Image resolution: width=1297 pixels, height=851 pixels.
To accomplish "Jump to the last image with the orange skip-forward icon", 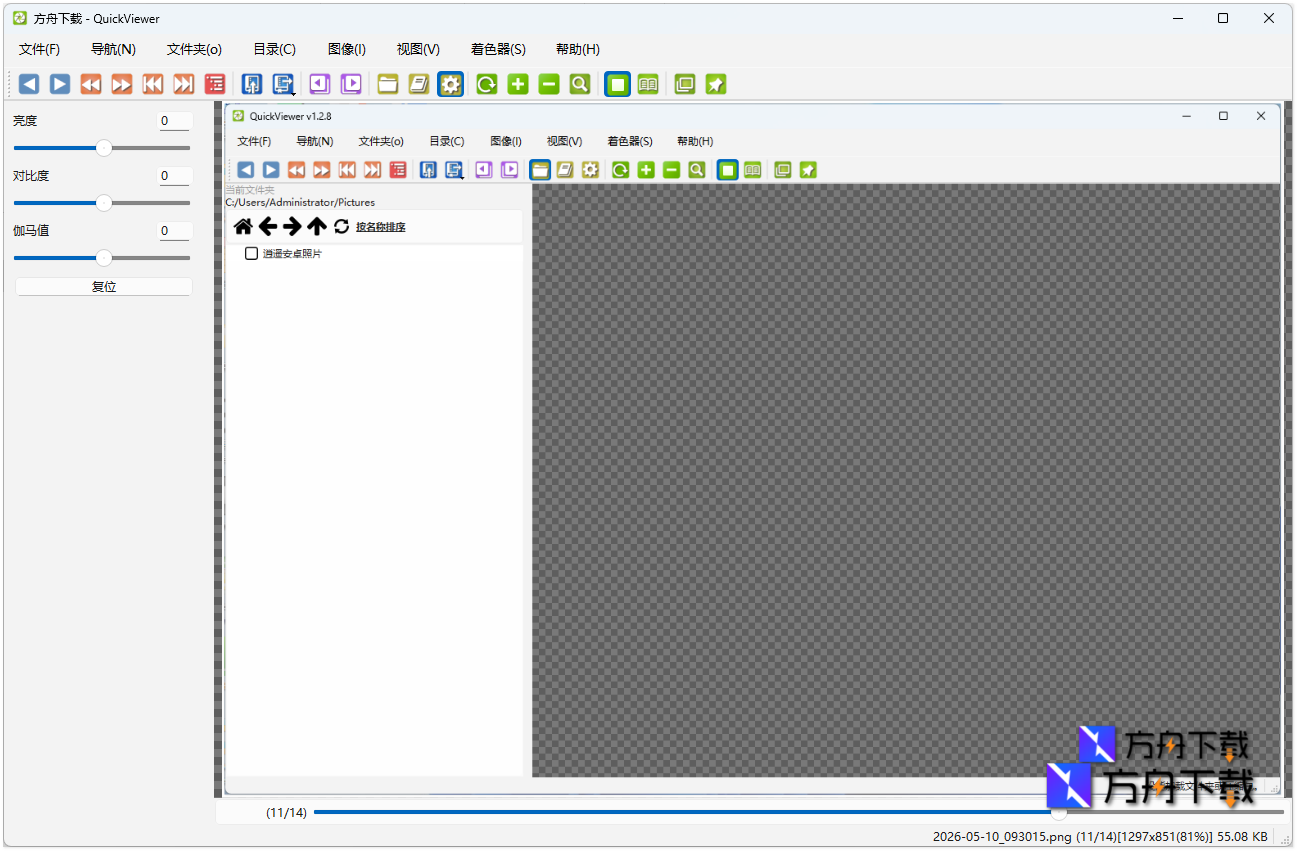I will pos(184,84).
